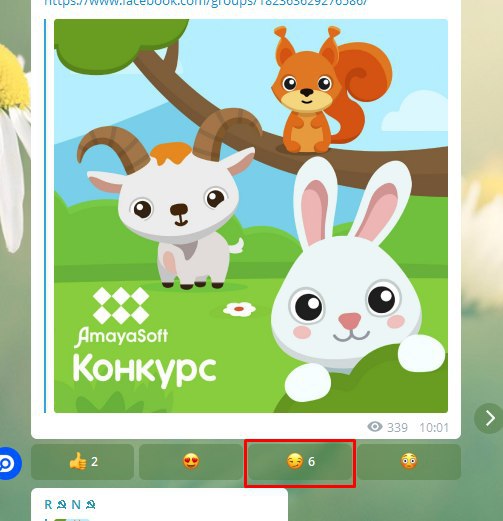Click the smirking face reaction with 6
This screenshot has height=521, width=503.
pyautogui.click(x=300, y=462)
